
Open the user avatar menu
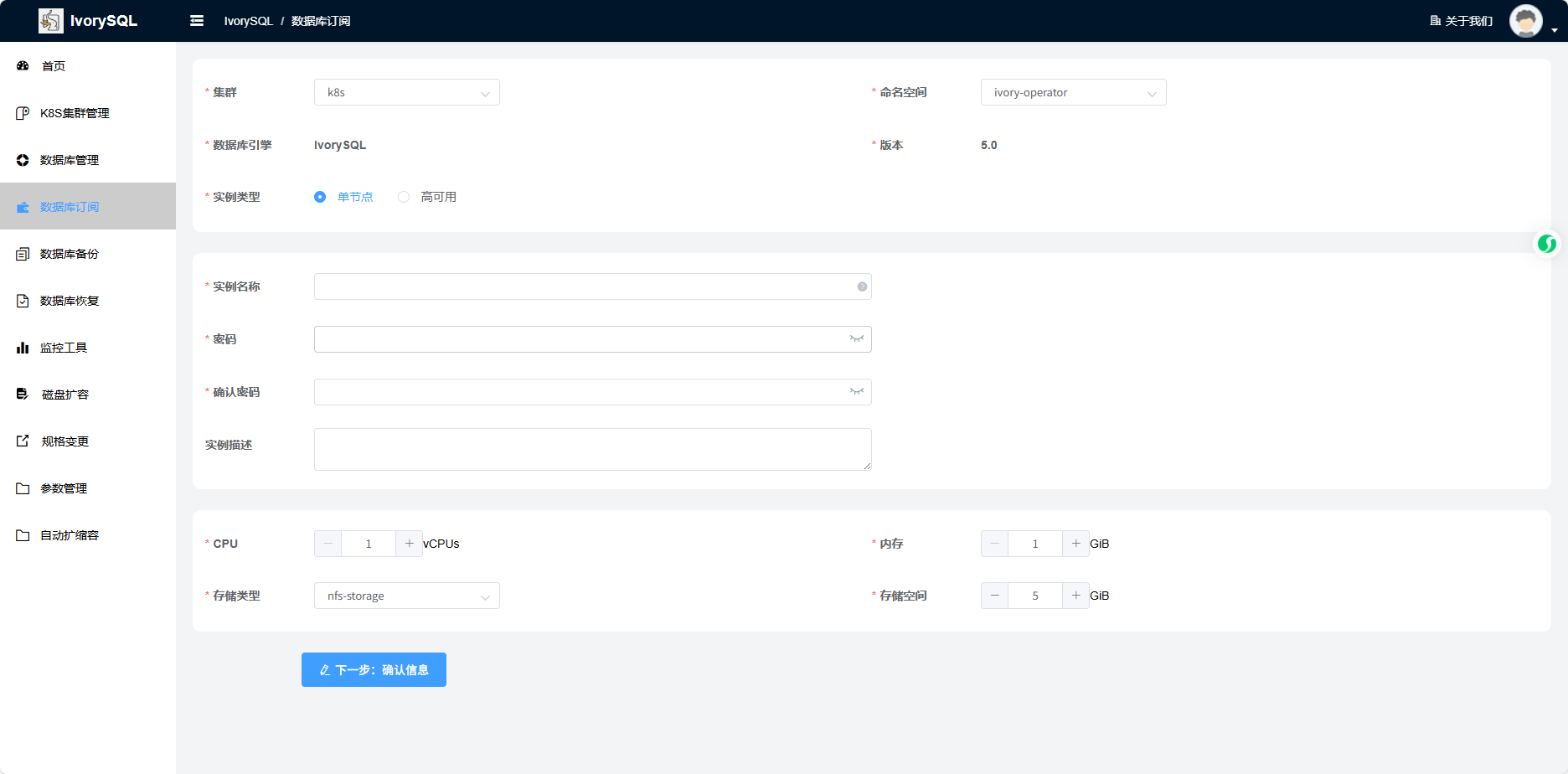click(x=1525, y=21)
